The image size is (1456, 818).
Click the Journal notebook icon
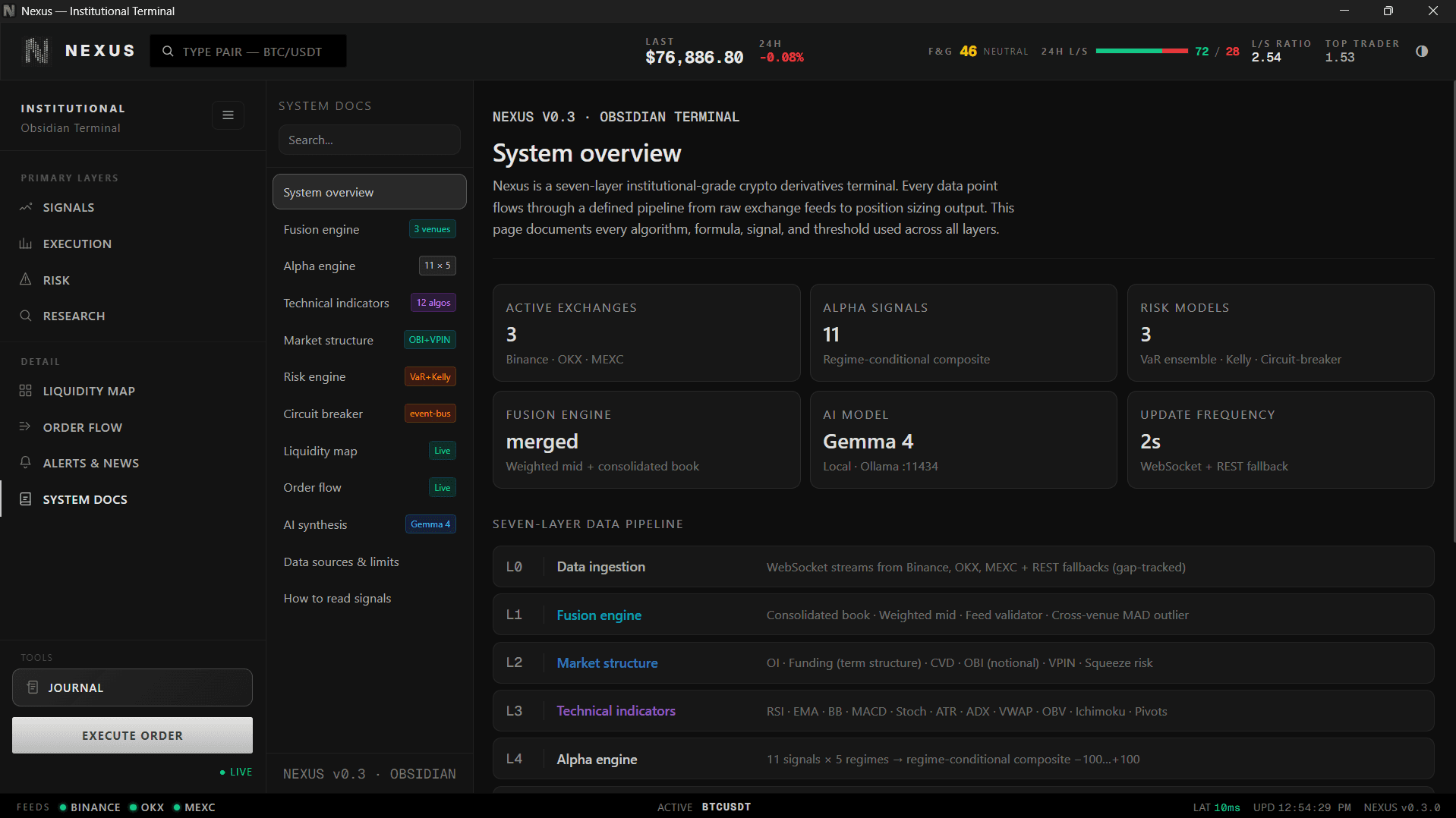[33, 687]
